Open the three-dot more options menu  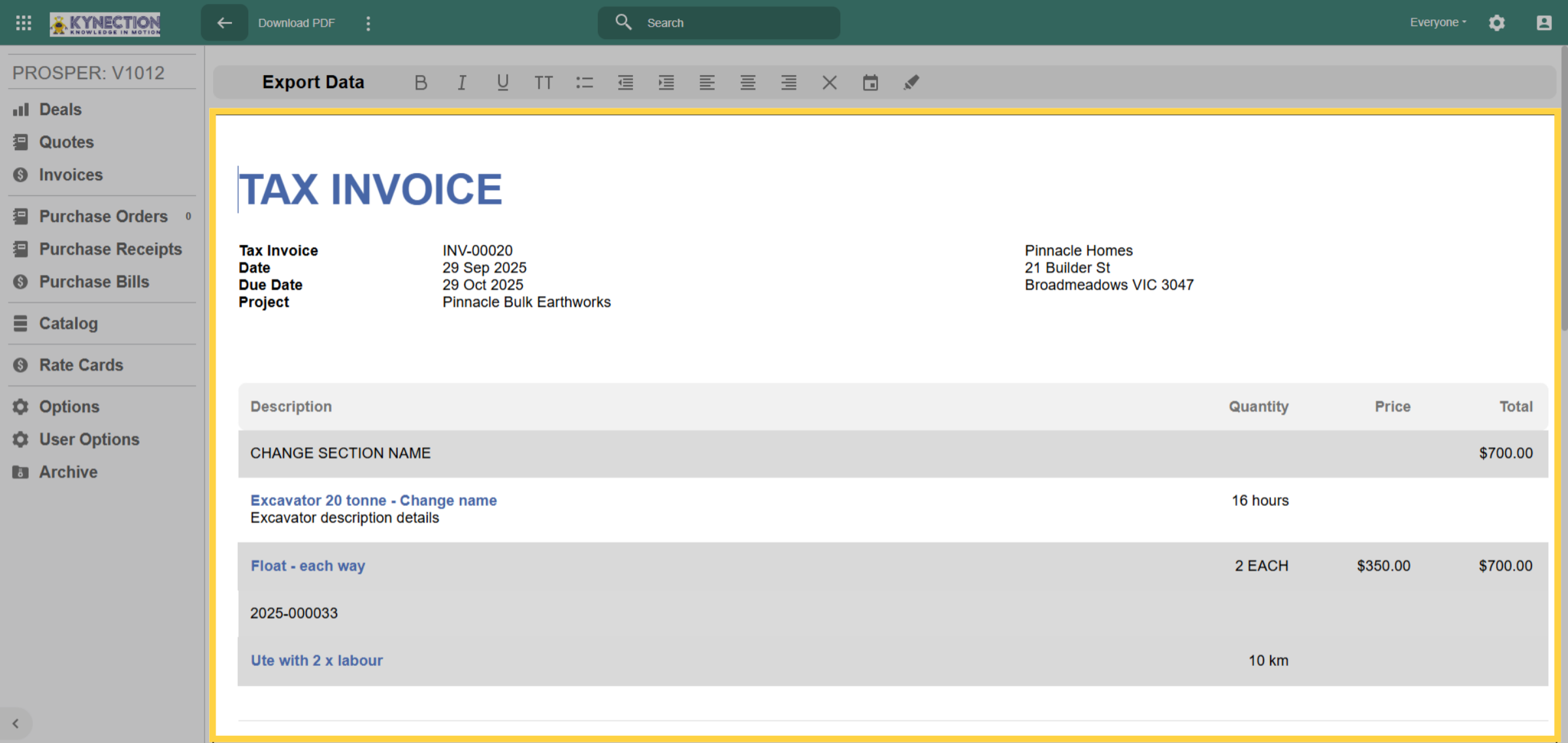point(368,24)
